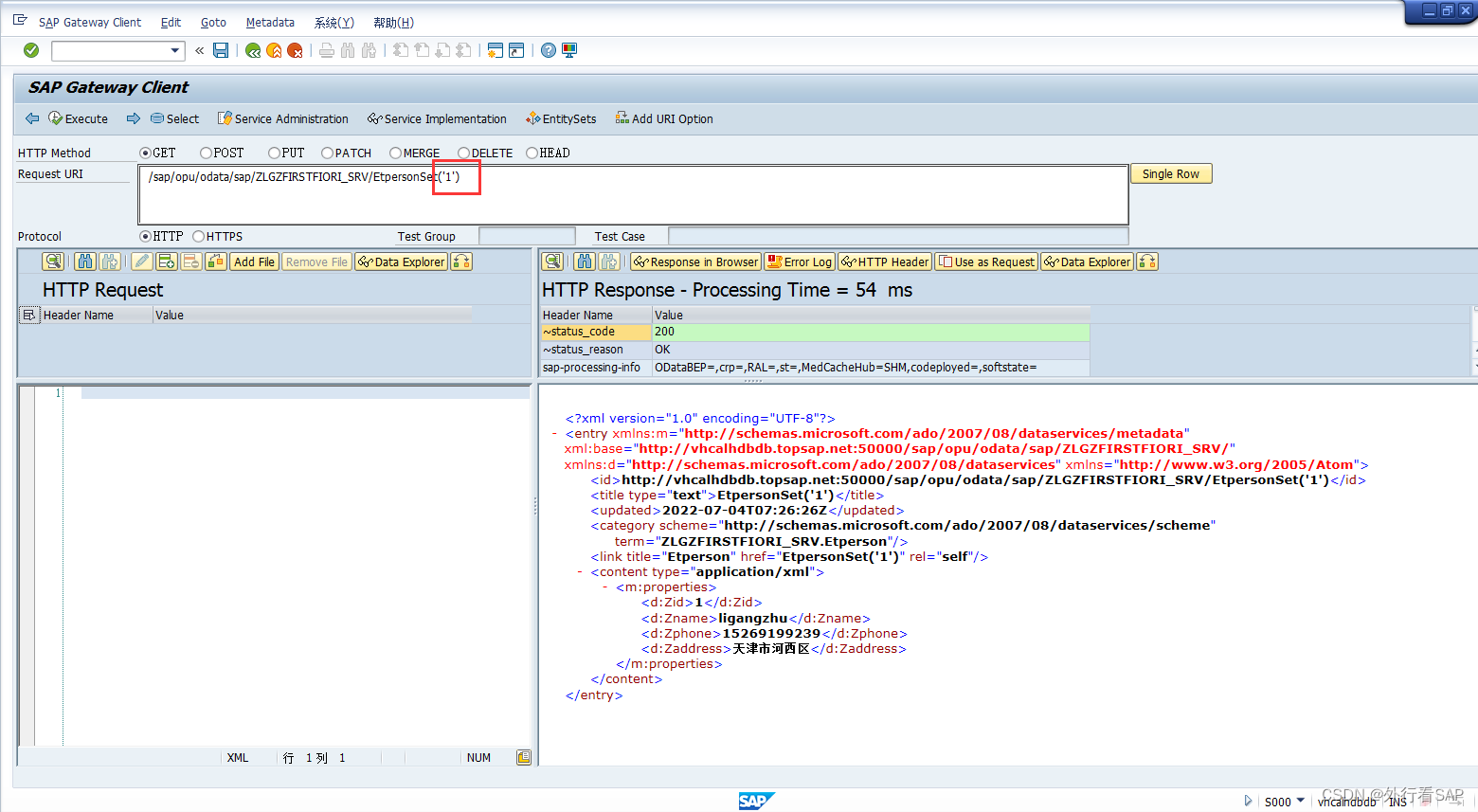Click Find binoculars in HTTP Response toolbar
Viewport: 1478px width, 812px height.
(586, 262)
